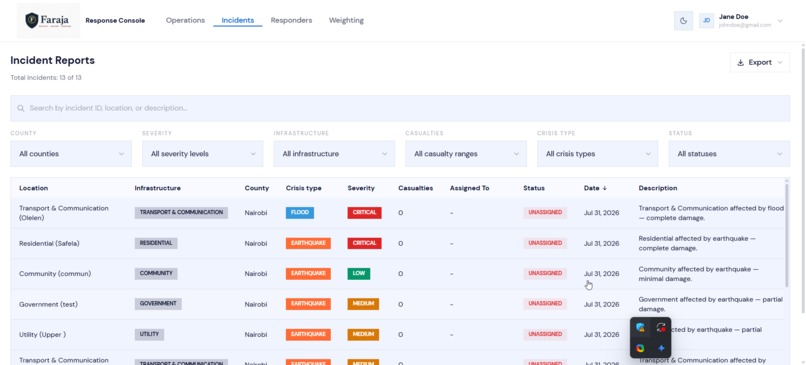The height and width of the screenshot is (365, 806).
Task: Open the Weighting tab
Action: tap(346, 21)
